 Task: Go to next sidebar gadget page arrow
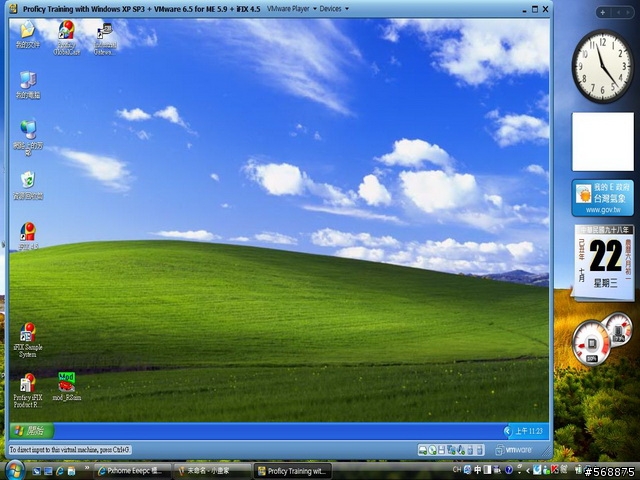627,13
